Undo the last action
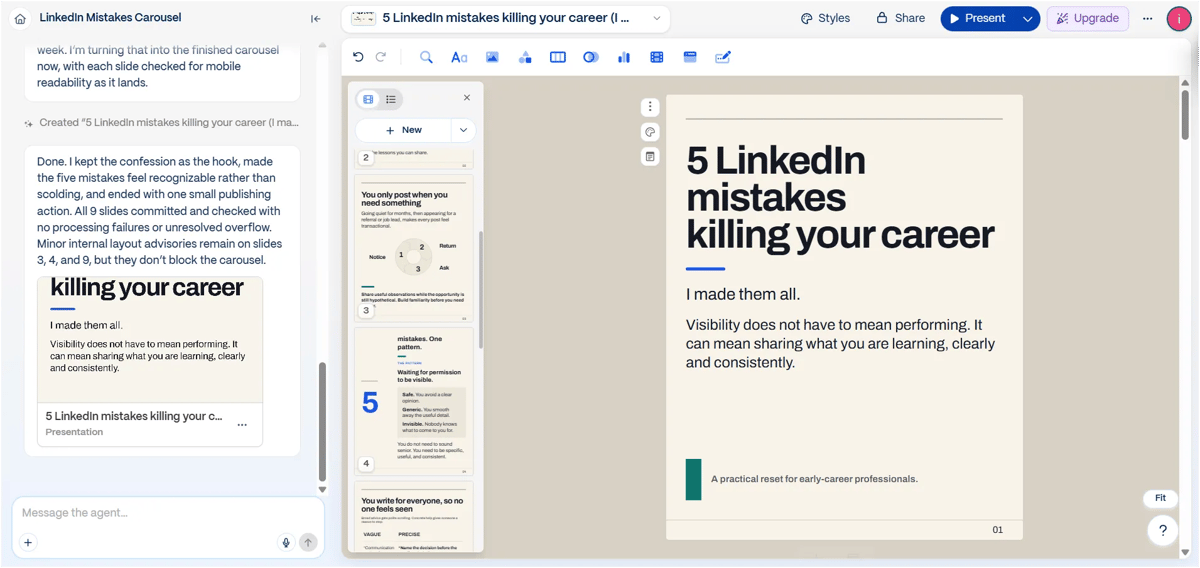 tap(359, 57)
